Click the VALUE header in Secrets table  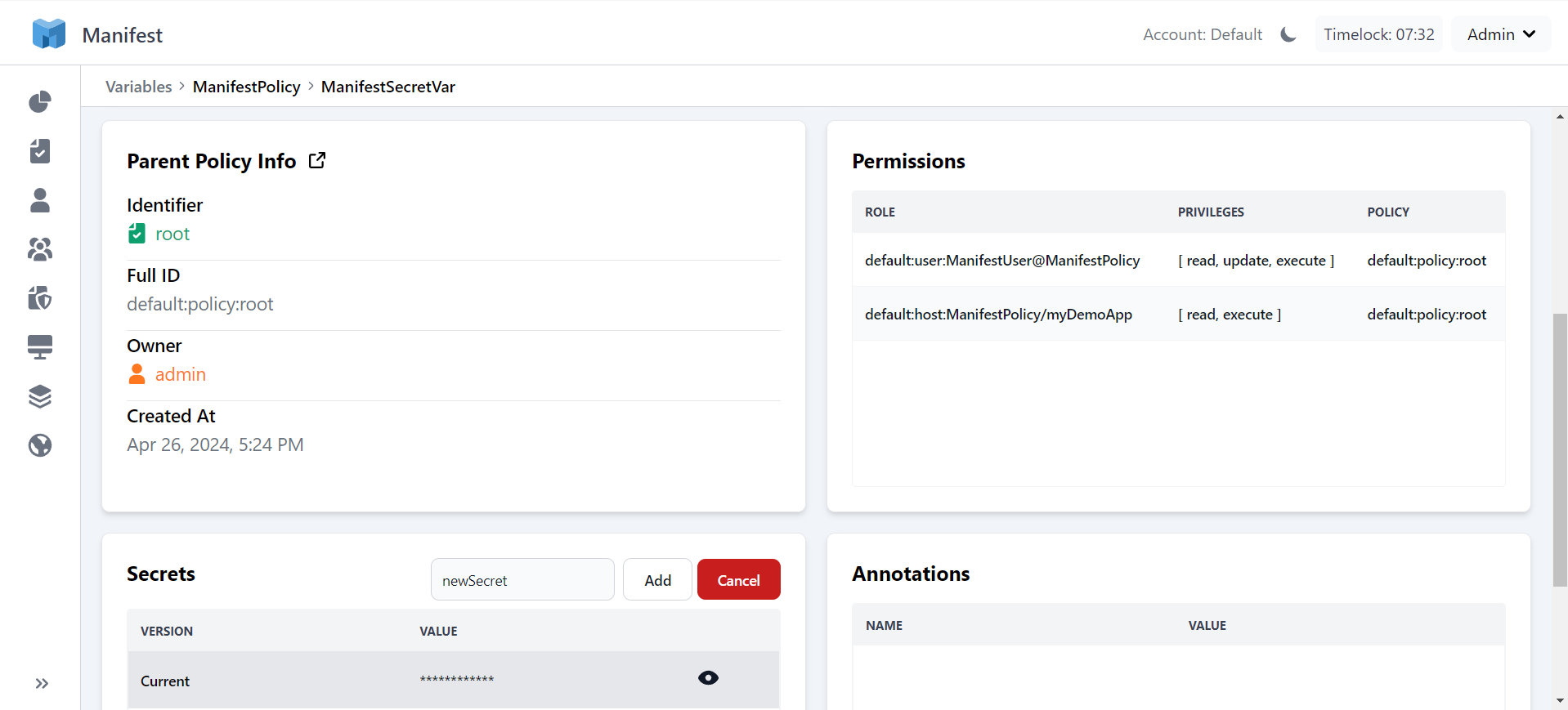click(x=438, y=631)
